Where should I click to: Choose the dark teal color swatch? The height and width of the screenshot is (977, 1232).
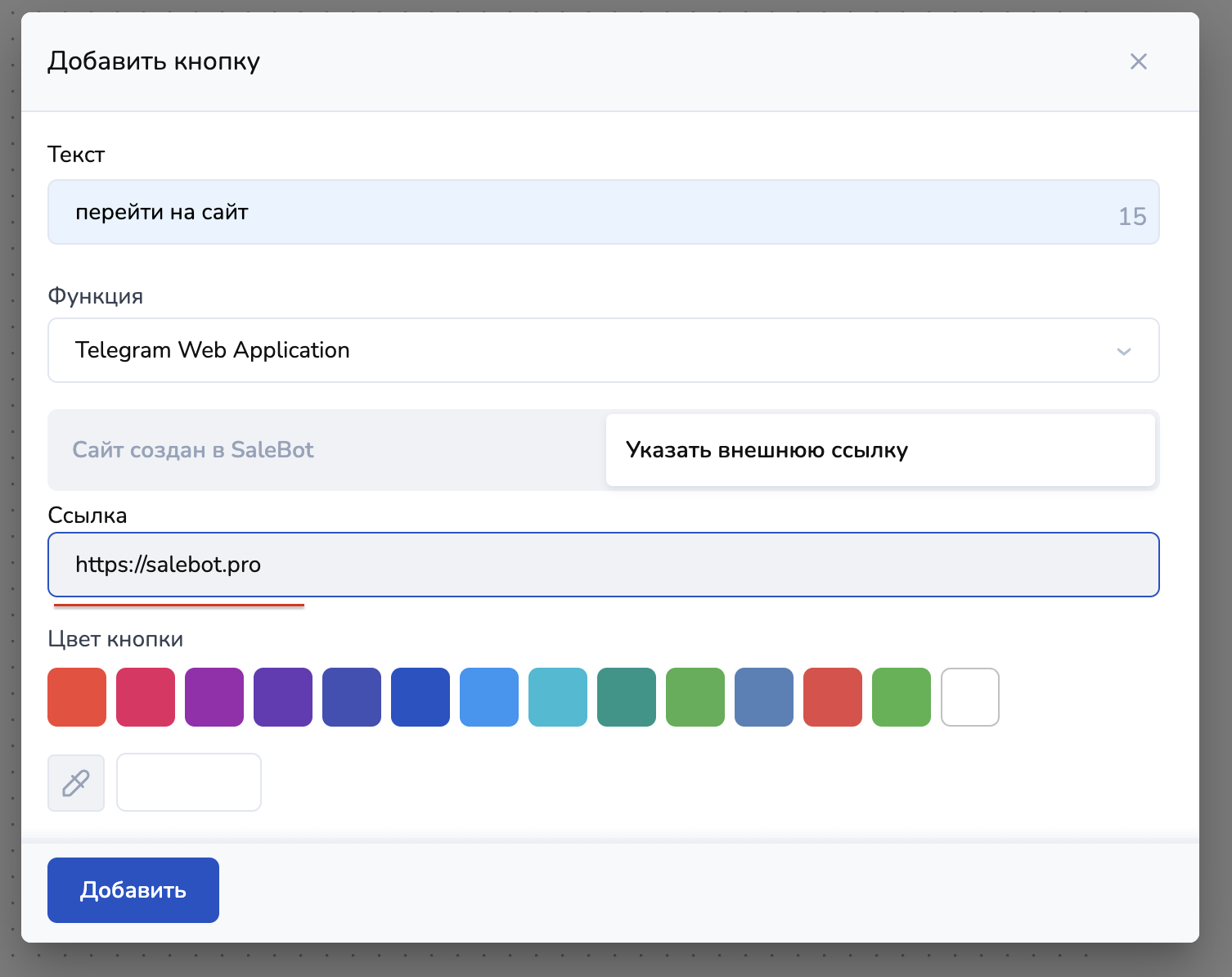pyautogui.click(x=627, y=697)
